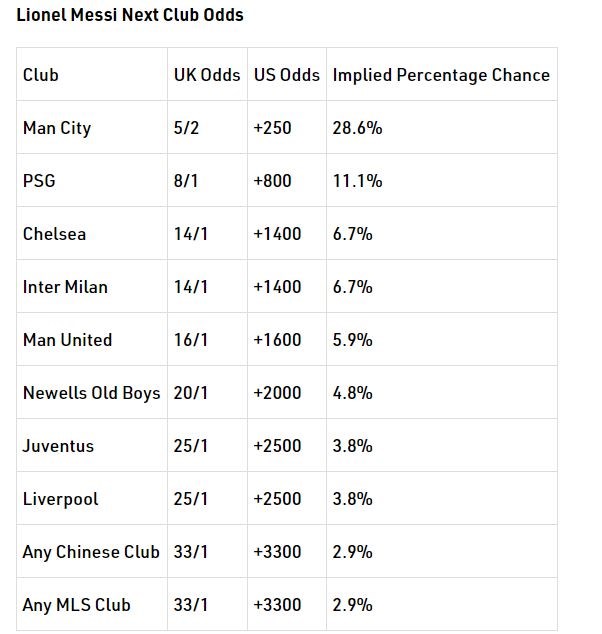Viewport: 602px width, 634px height.
Task: Select the 'Juventus' club cell
Action: [58, 446]
